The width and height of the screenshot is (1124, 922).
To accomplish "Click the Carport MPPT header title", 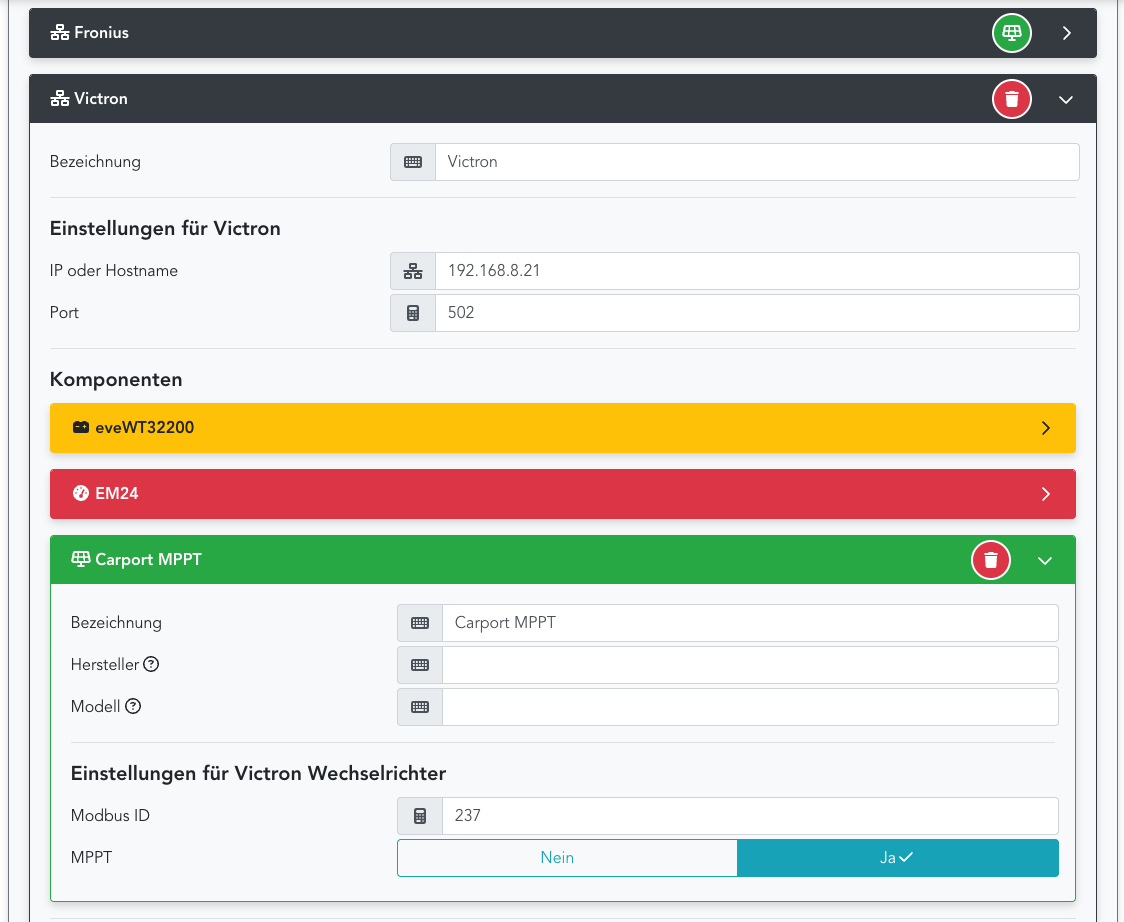I will click(x=148, y=560).
